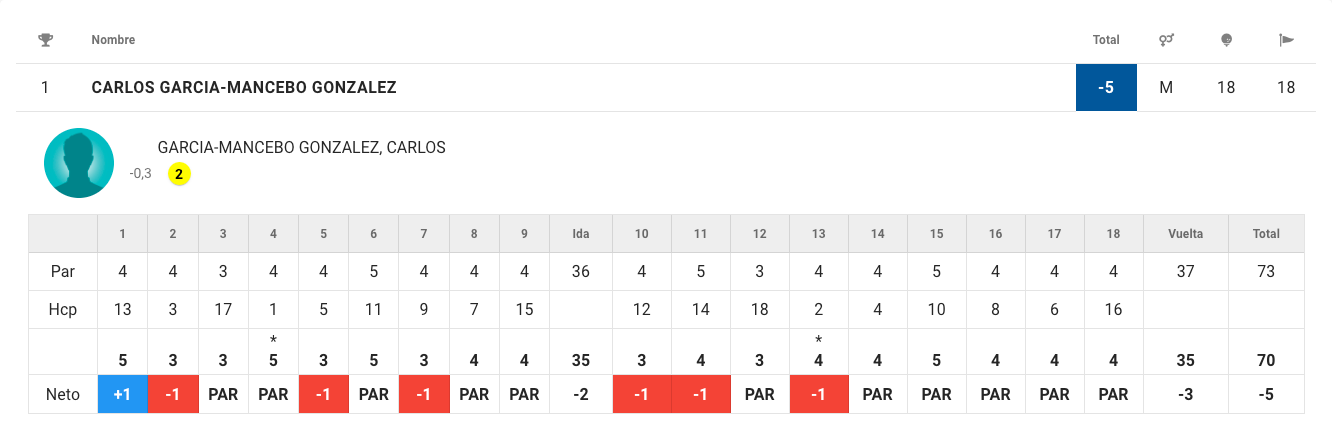Image resolution: width=1332 pixels, height=426 pixels.
Task: Click the trophy ranking column icon
Action: (45, 40)
